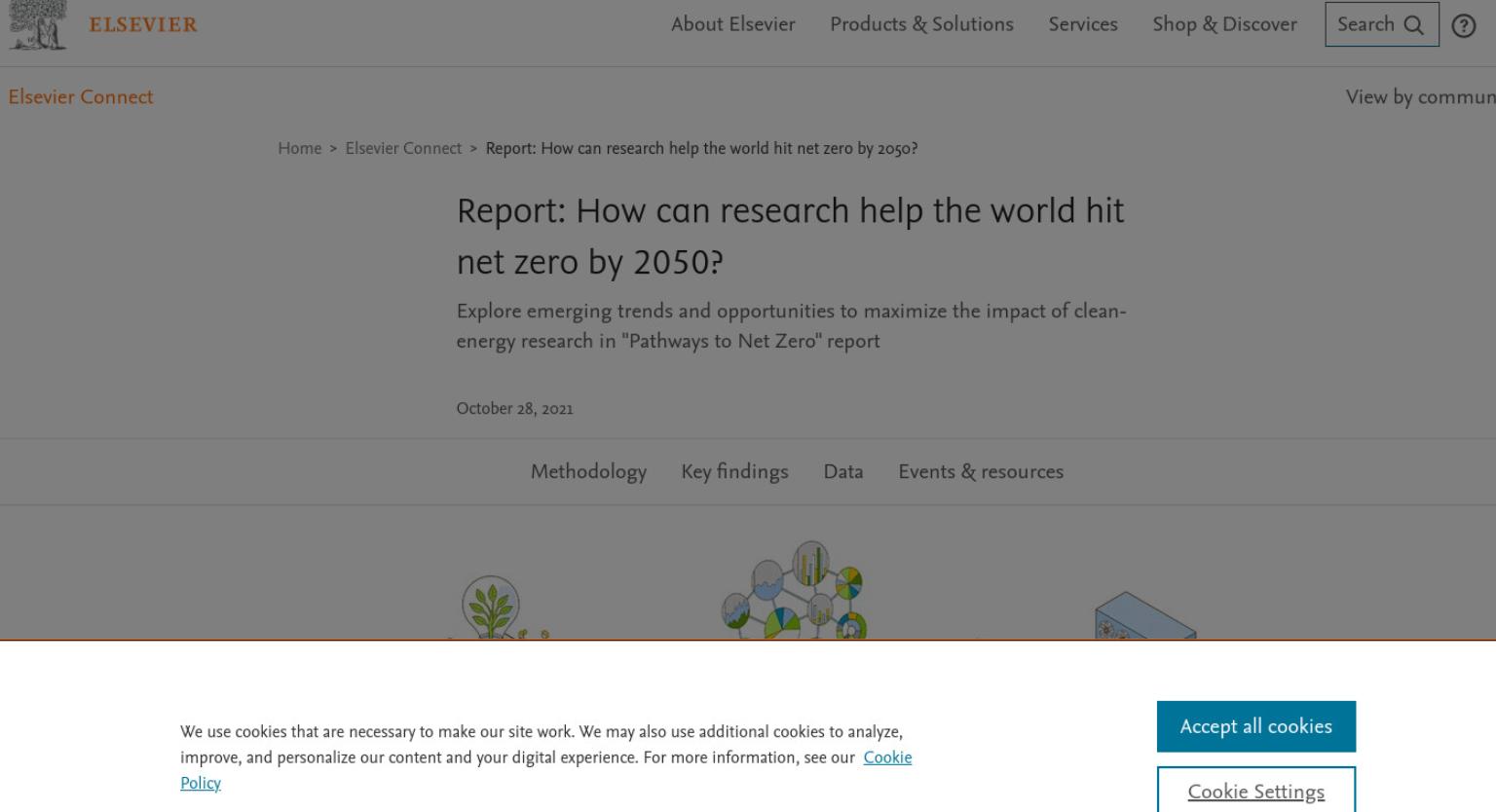The image size is (1496, 812).
Task: Click the ELSEVIER wordmark in the header
Action: [x=143, y=24]
